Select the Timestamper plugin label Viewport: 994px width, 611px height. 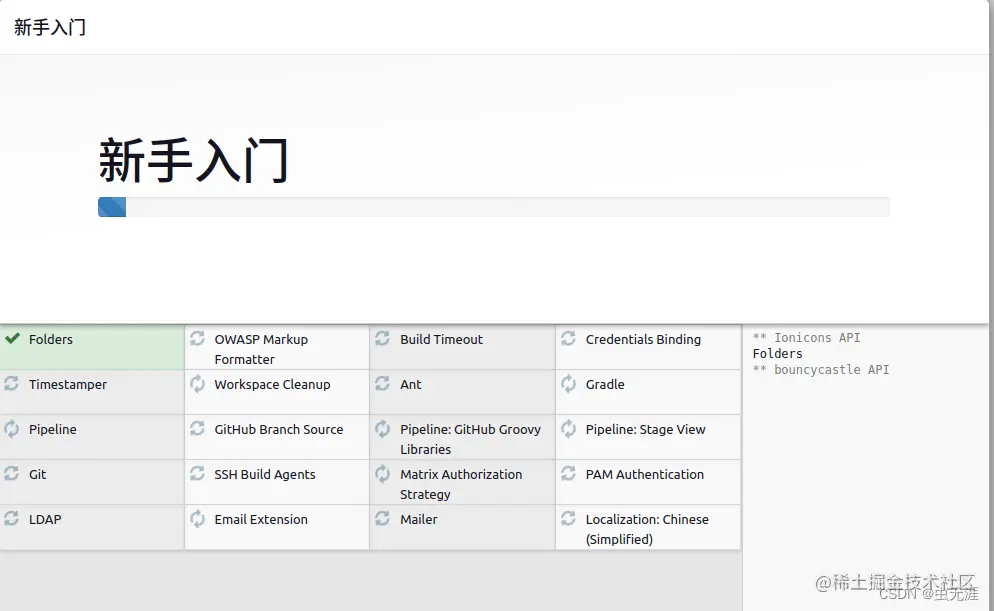[x=68, y=385]
